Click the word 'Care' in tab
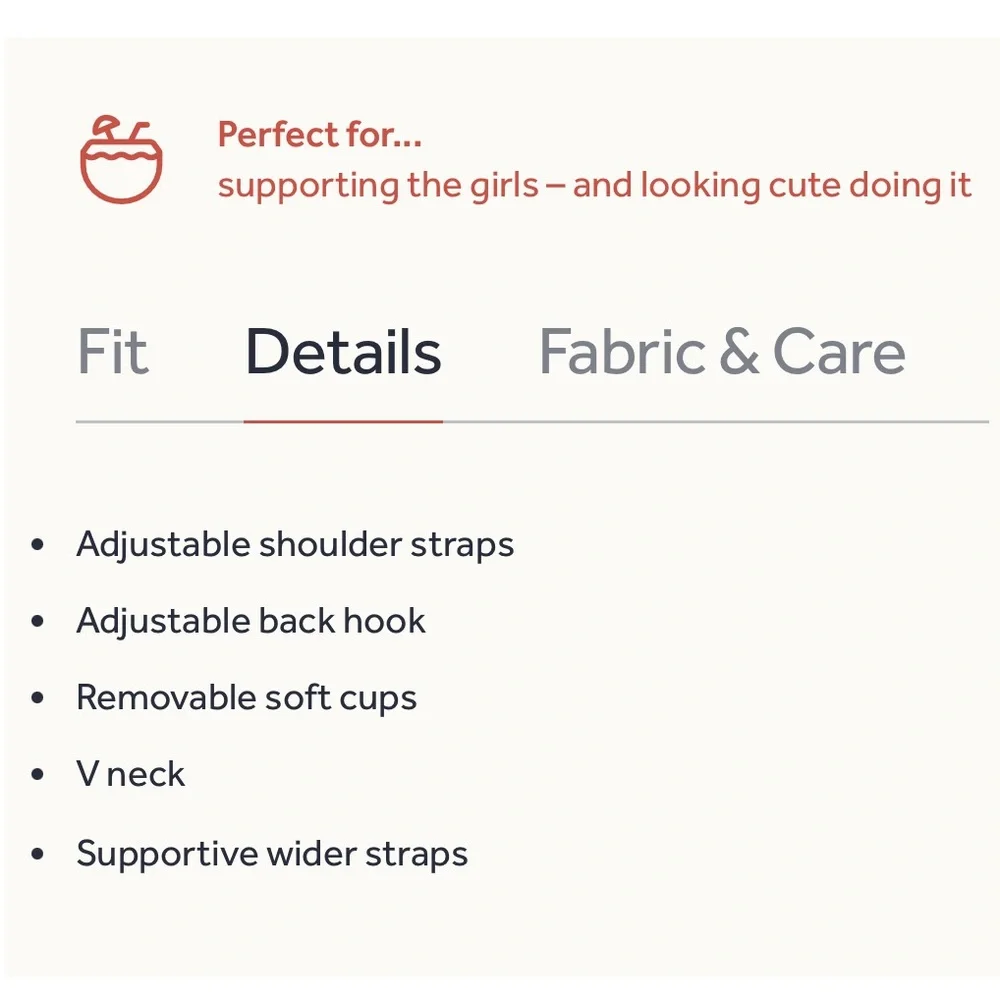Screen dimensions: 1000x1000 (839, 351)
